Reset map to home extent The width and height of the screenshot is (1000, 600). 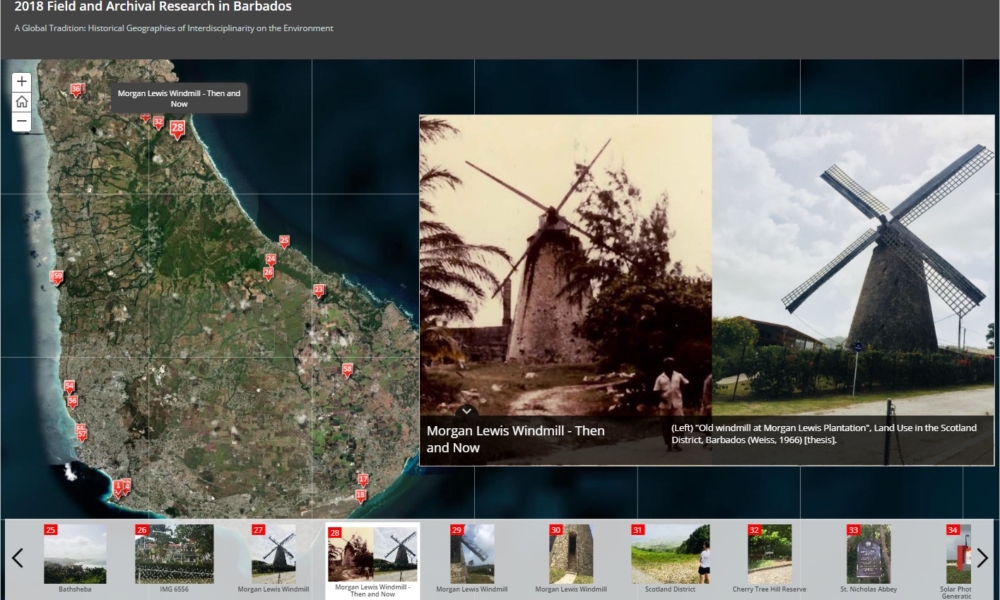(21, 102)
